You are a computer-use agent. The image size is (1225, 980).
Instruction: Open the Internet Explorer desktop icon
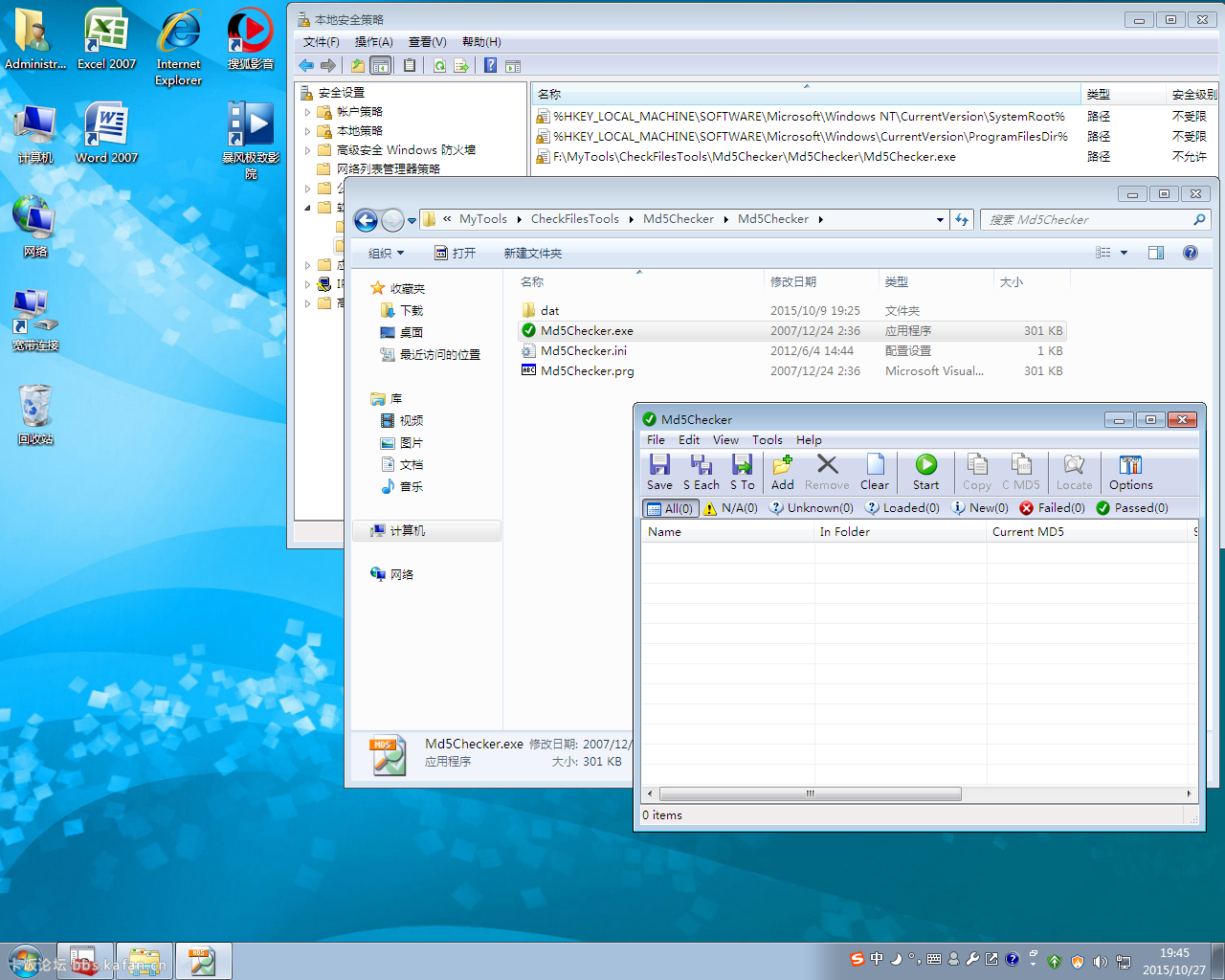(x=179, y=46)
